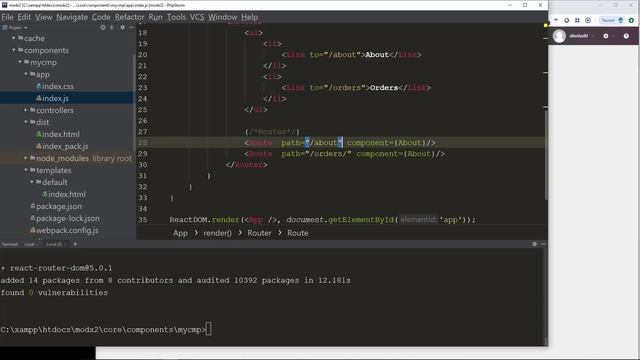This screenshot has height=360, width=640.
Task: Click the App breadcrumb
Action: [180, 233]
